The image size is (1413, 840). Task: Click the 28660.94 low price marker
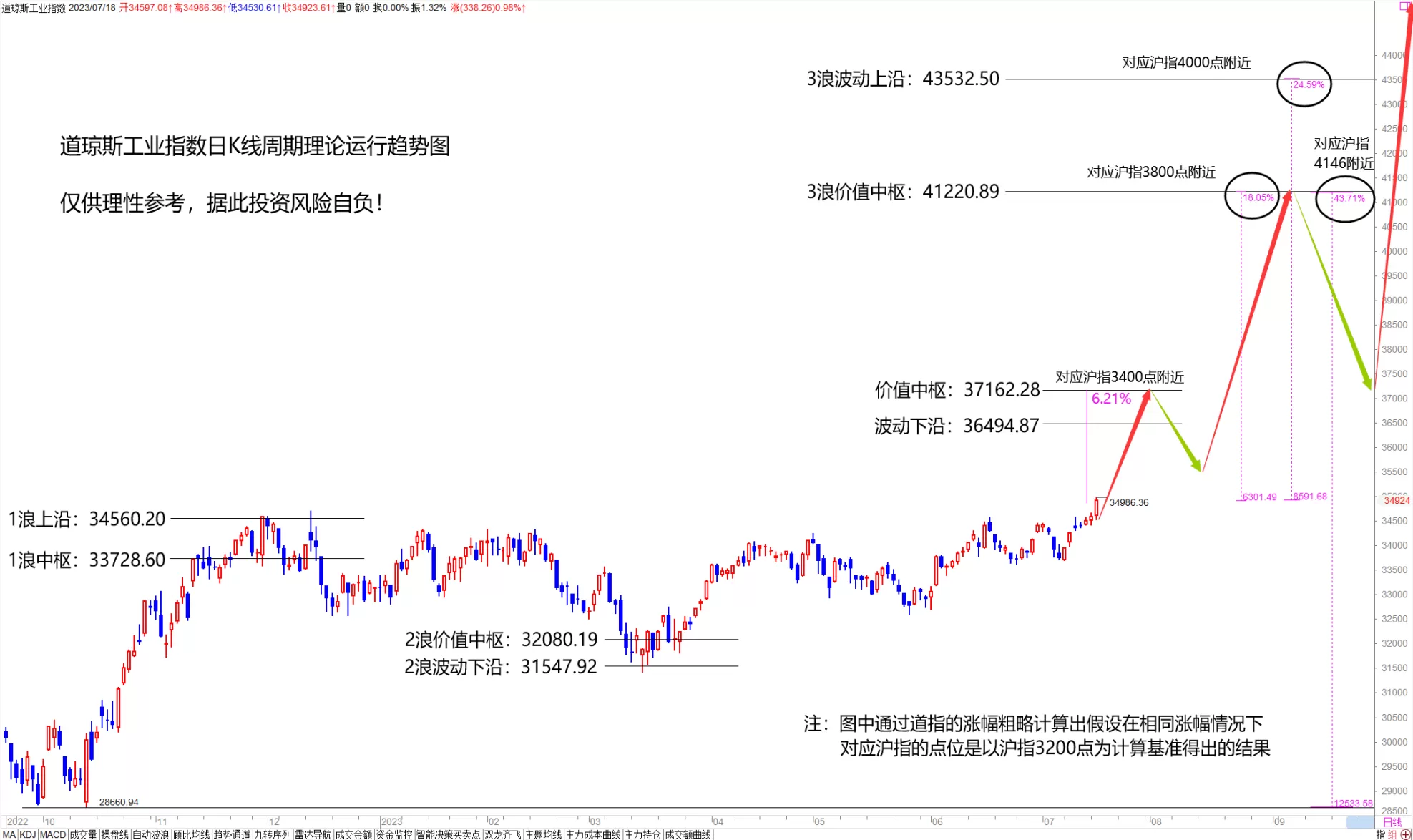click(x=119, y=802)
